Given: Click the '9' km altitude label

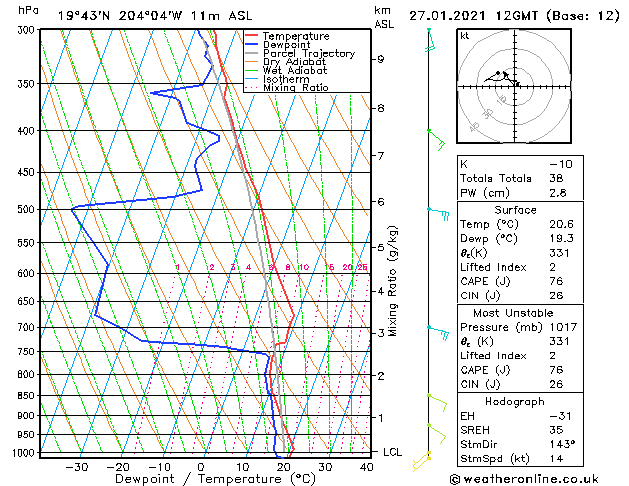Looking at the screenshot, I should click(380, 59).
